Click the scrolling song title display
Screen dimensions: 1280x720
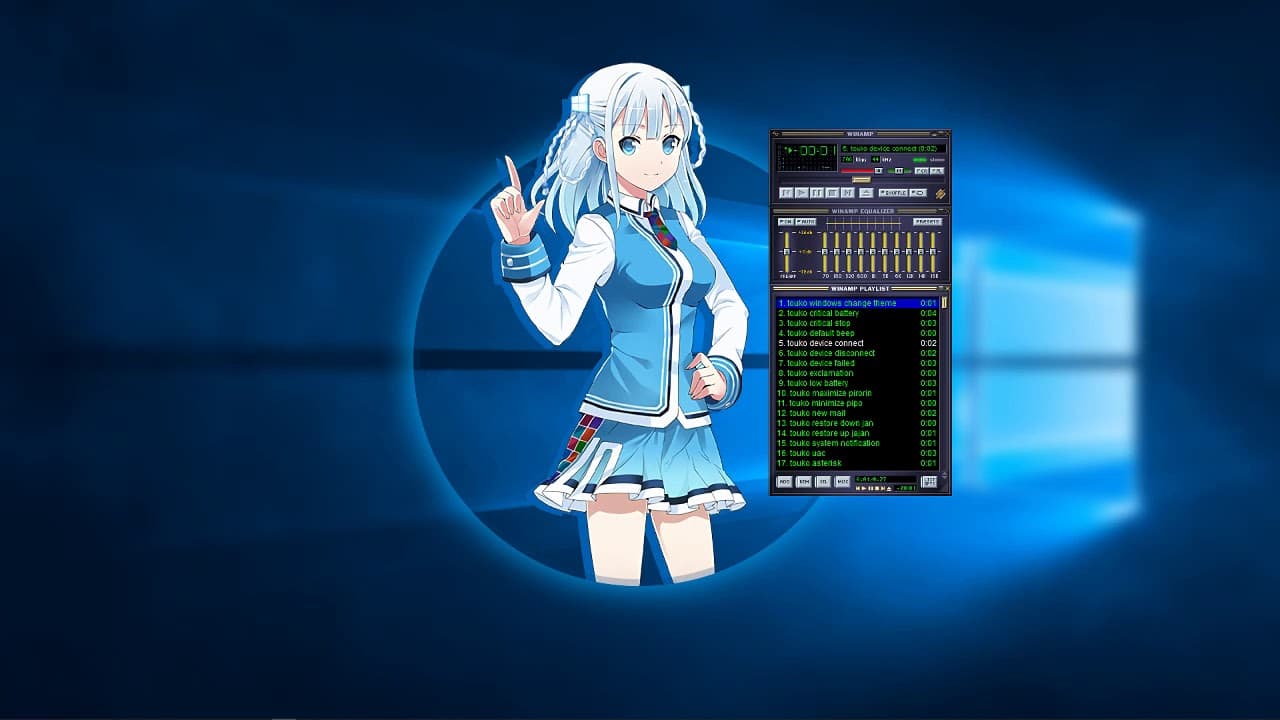[x=893, y=149]
